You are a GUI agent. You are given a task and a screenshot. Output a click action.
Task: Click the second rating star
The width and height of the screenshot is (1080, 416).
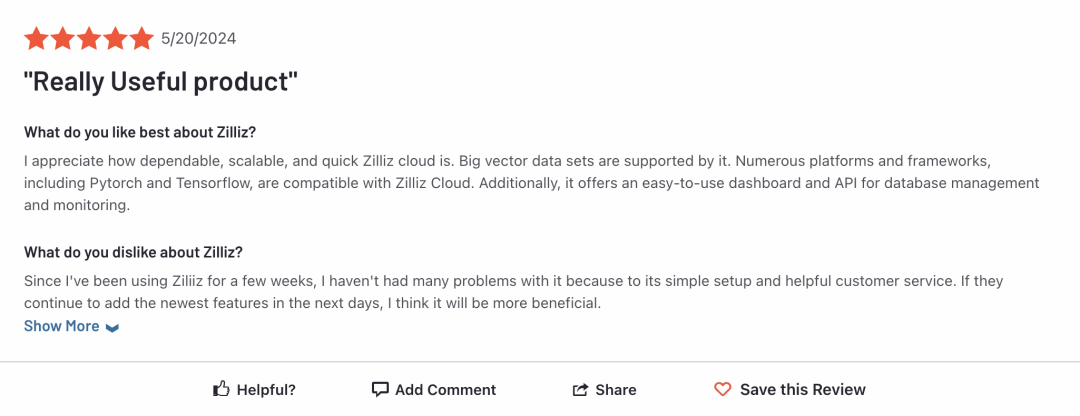pyautogui.click(x=63, y=39)
